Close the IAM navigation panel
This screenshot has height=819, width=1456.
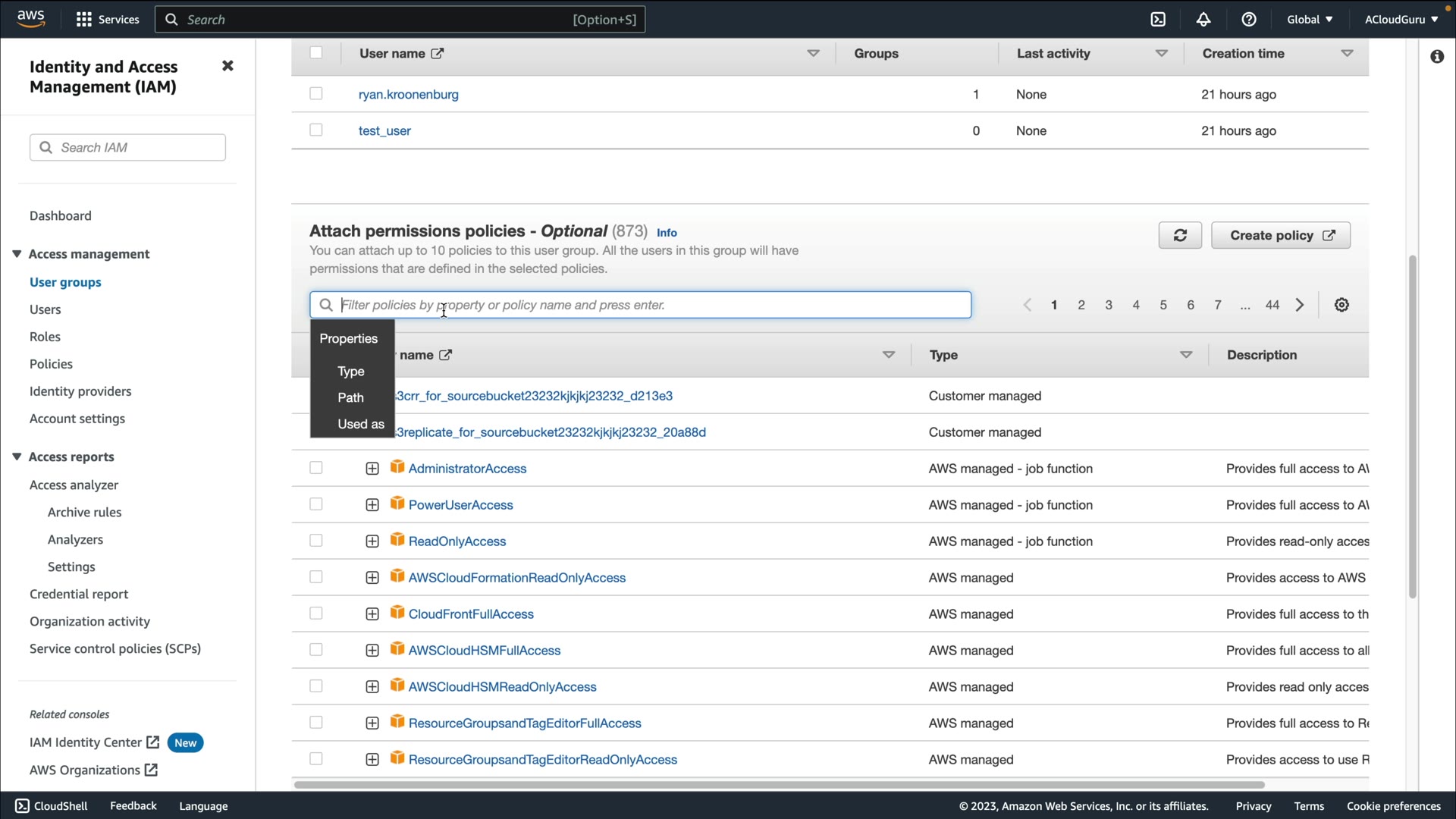[x=227, y=66]
